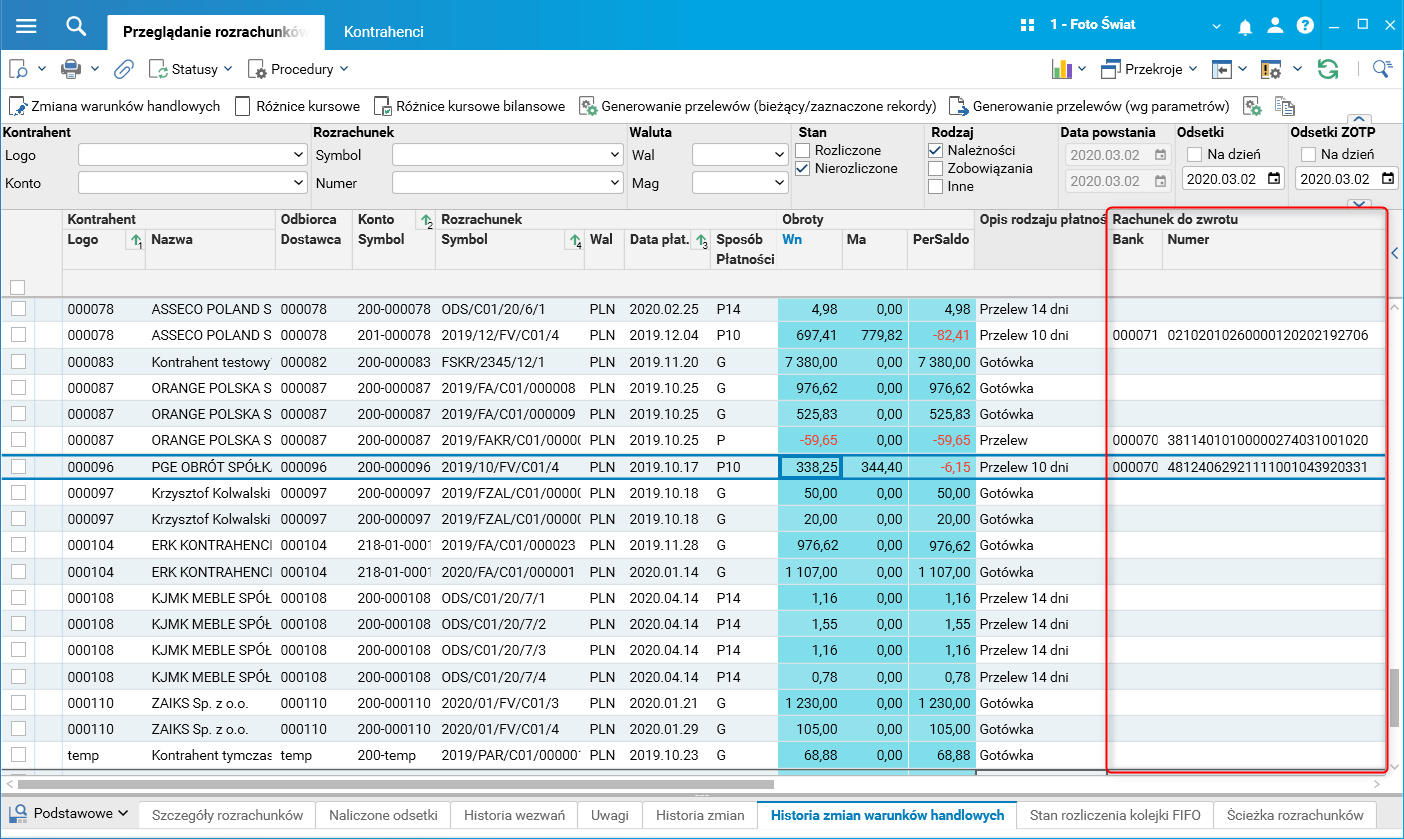Click the paperclip attachments icon

(123, 69)
